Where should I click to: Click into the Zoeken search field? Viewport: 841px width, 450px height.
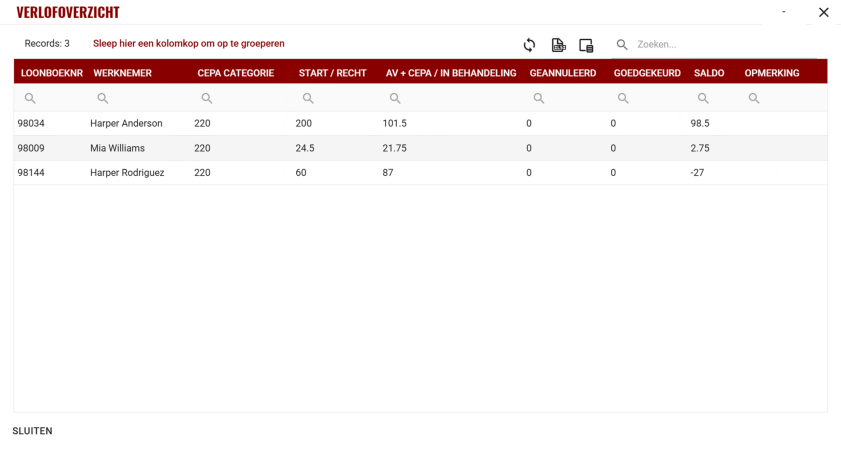tap(720, 45)
